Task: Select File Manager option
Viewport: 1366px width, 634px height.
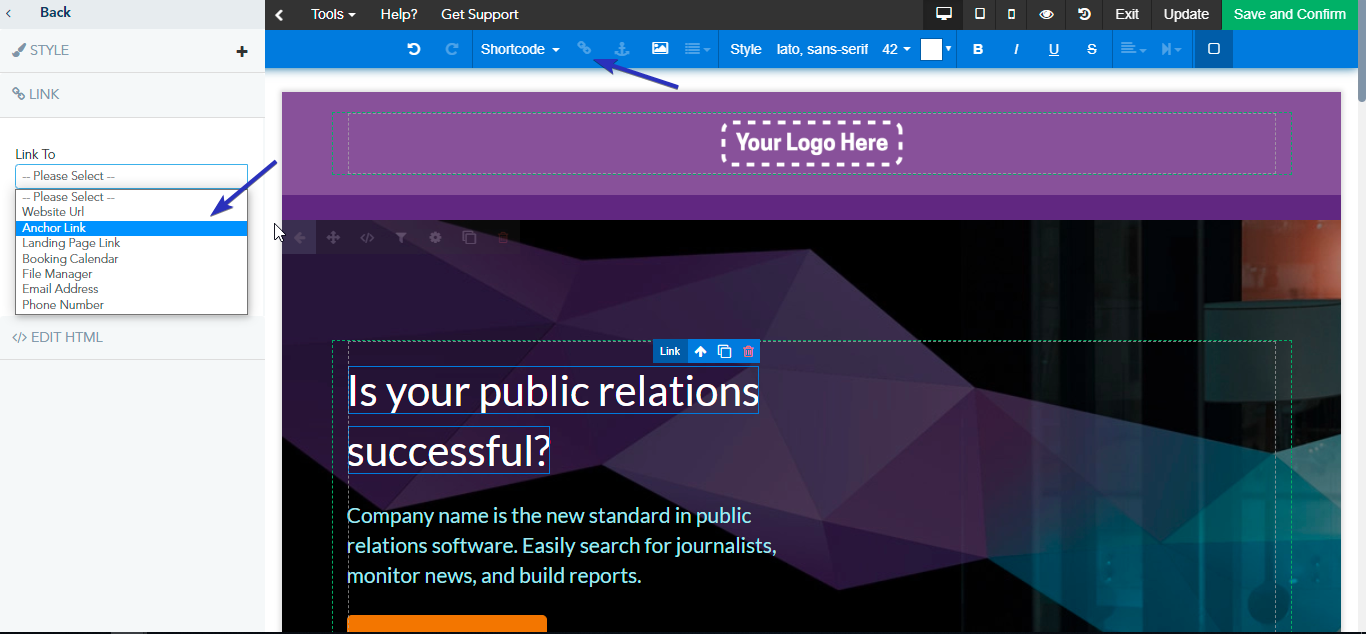Action: pos(131,274)
